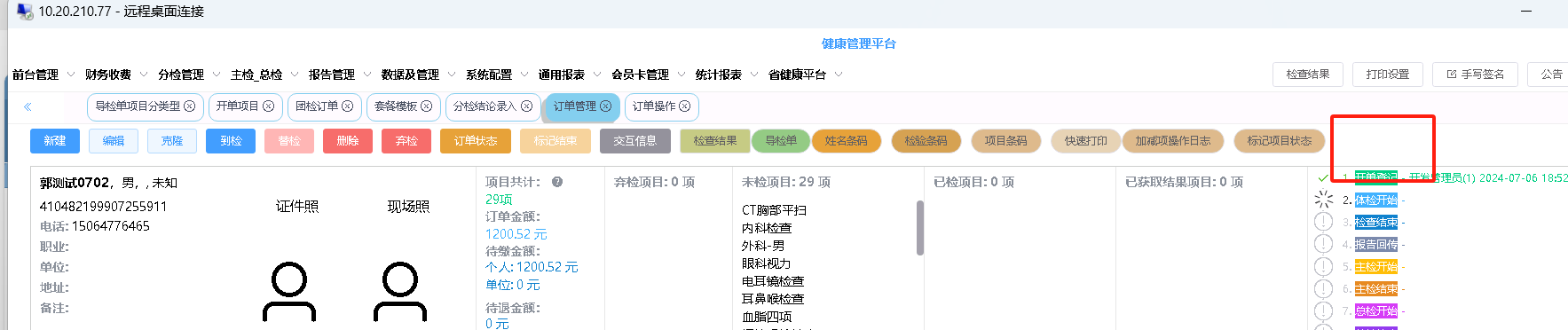Close the 订单管理 tab with its X icon
1568x330 pixels.
(605, 106)
